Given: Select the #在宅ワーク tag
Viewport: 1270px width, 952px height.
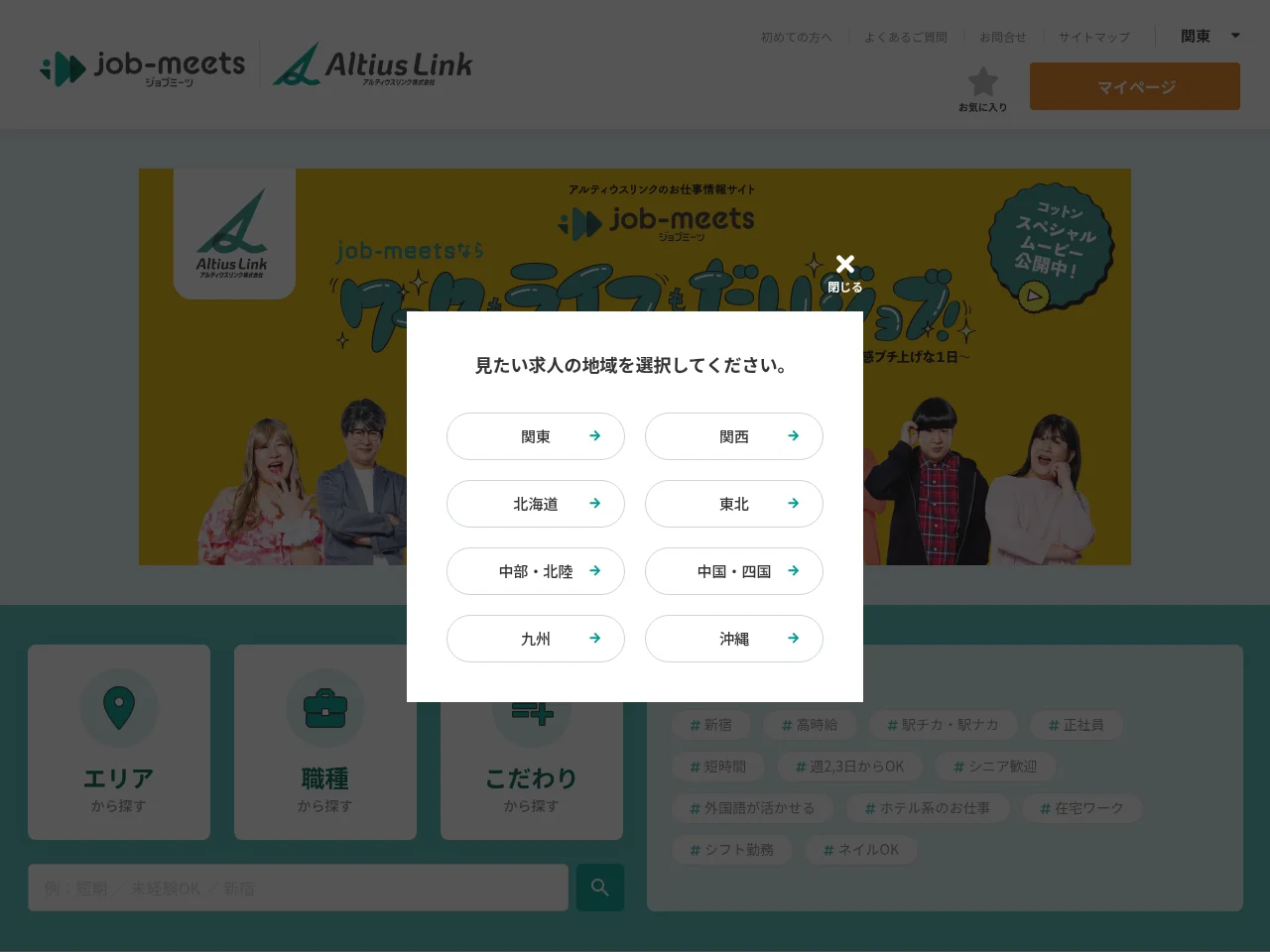Looking at the screenshot, I should coord(1081,808).
